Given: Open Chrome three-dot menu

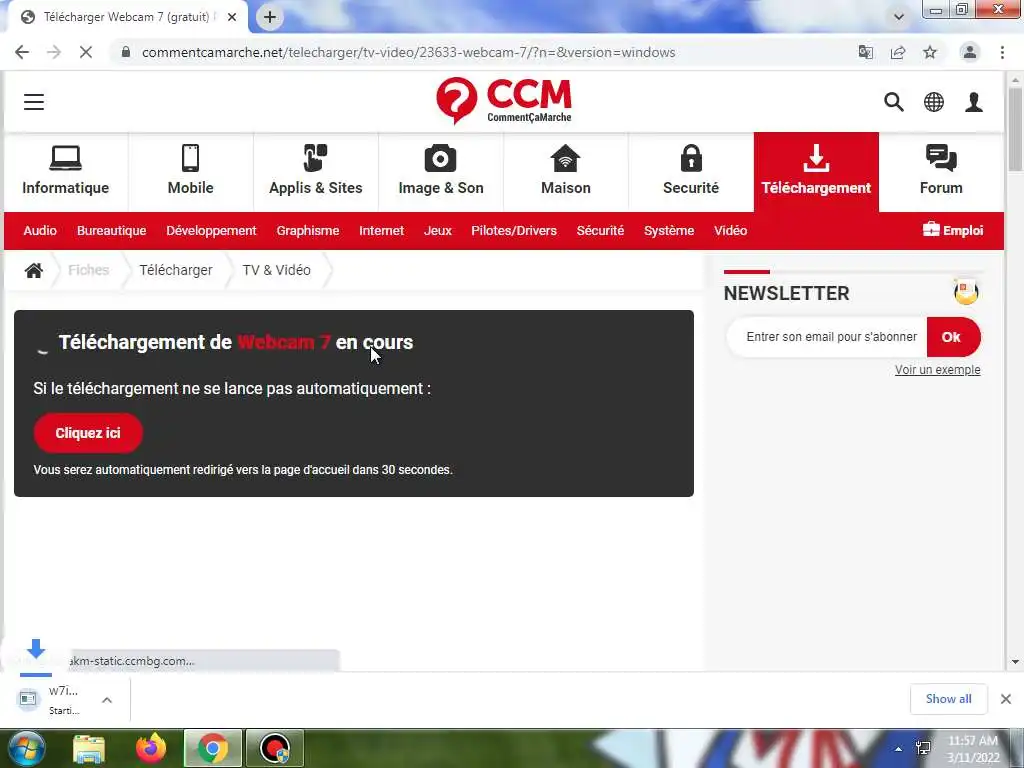Looking at the screenshot, I should point(1002,52).
